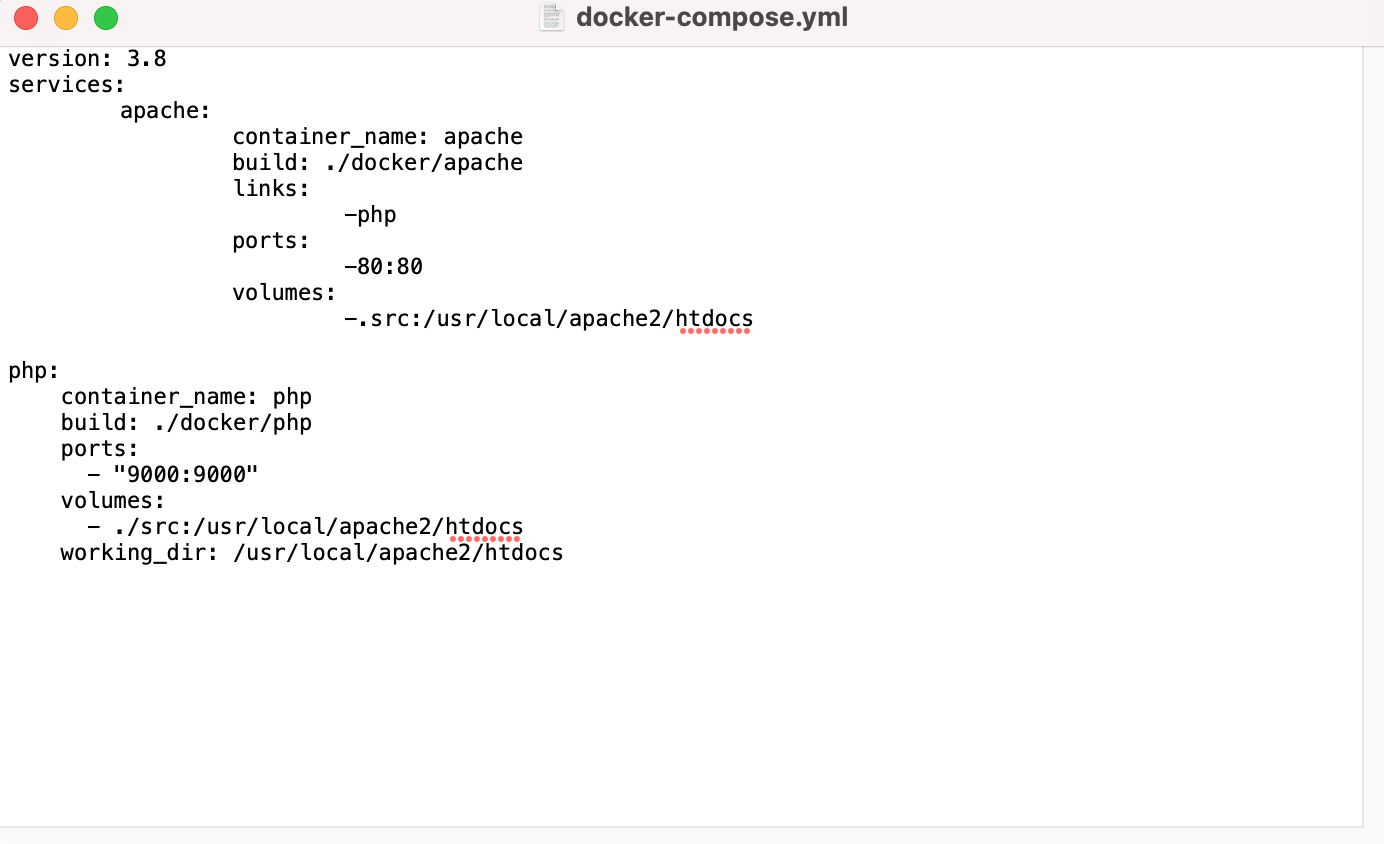The width and height of the screenshot is (1384, 844).
Task: Click the services: label
Action: [x=66, y=84]
